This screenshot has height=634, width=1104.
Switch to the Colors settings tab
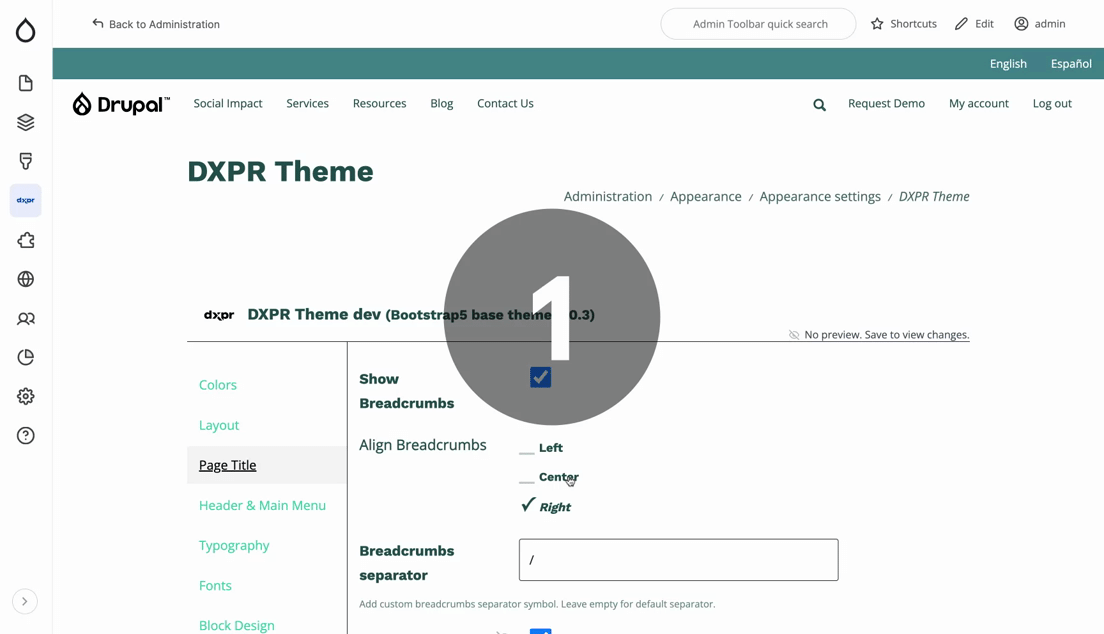218,385
